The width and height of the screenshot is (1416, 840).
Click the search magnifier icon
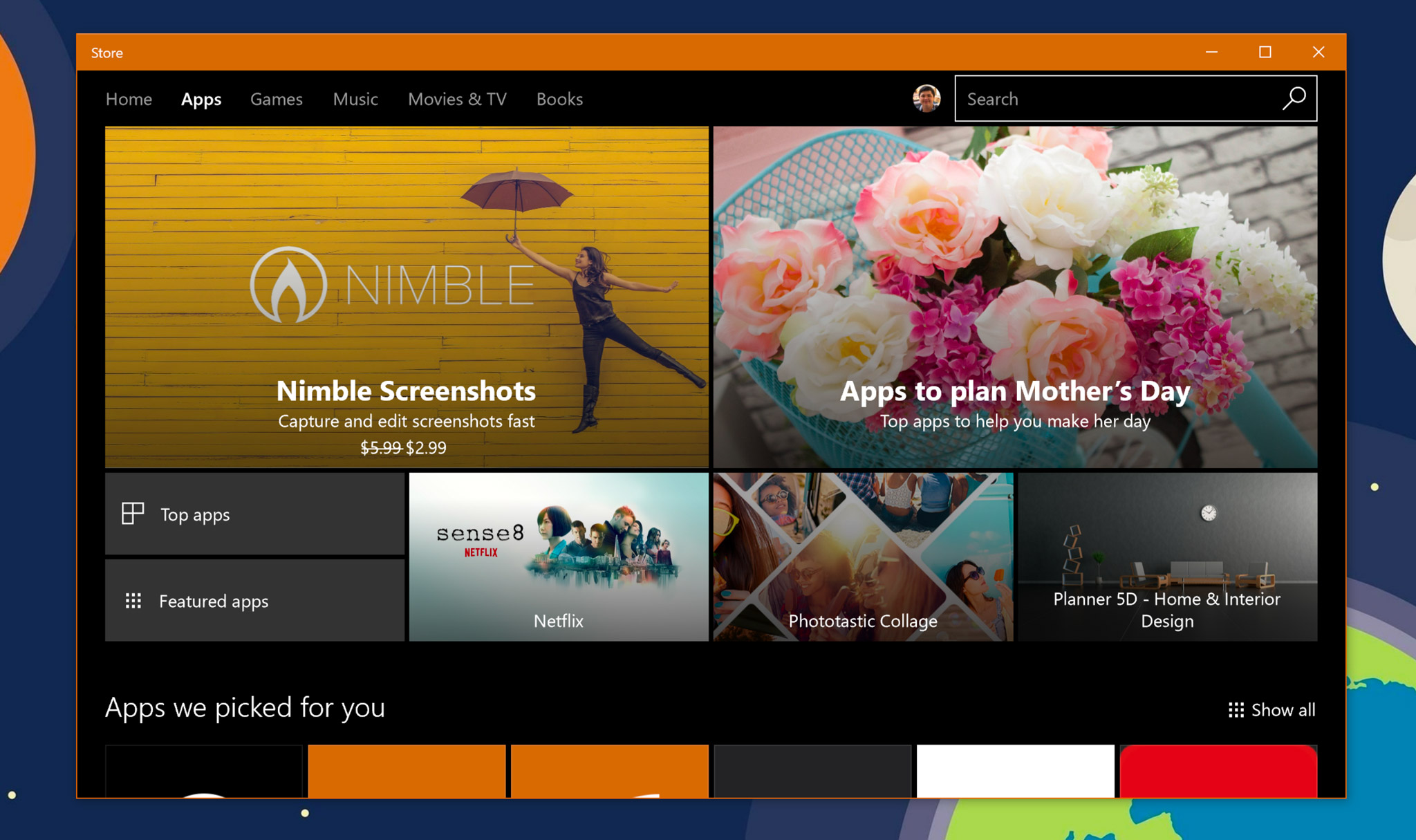1294,98
